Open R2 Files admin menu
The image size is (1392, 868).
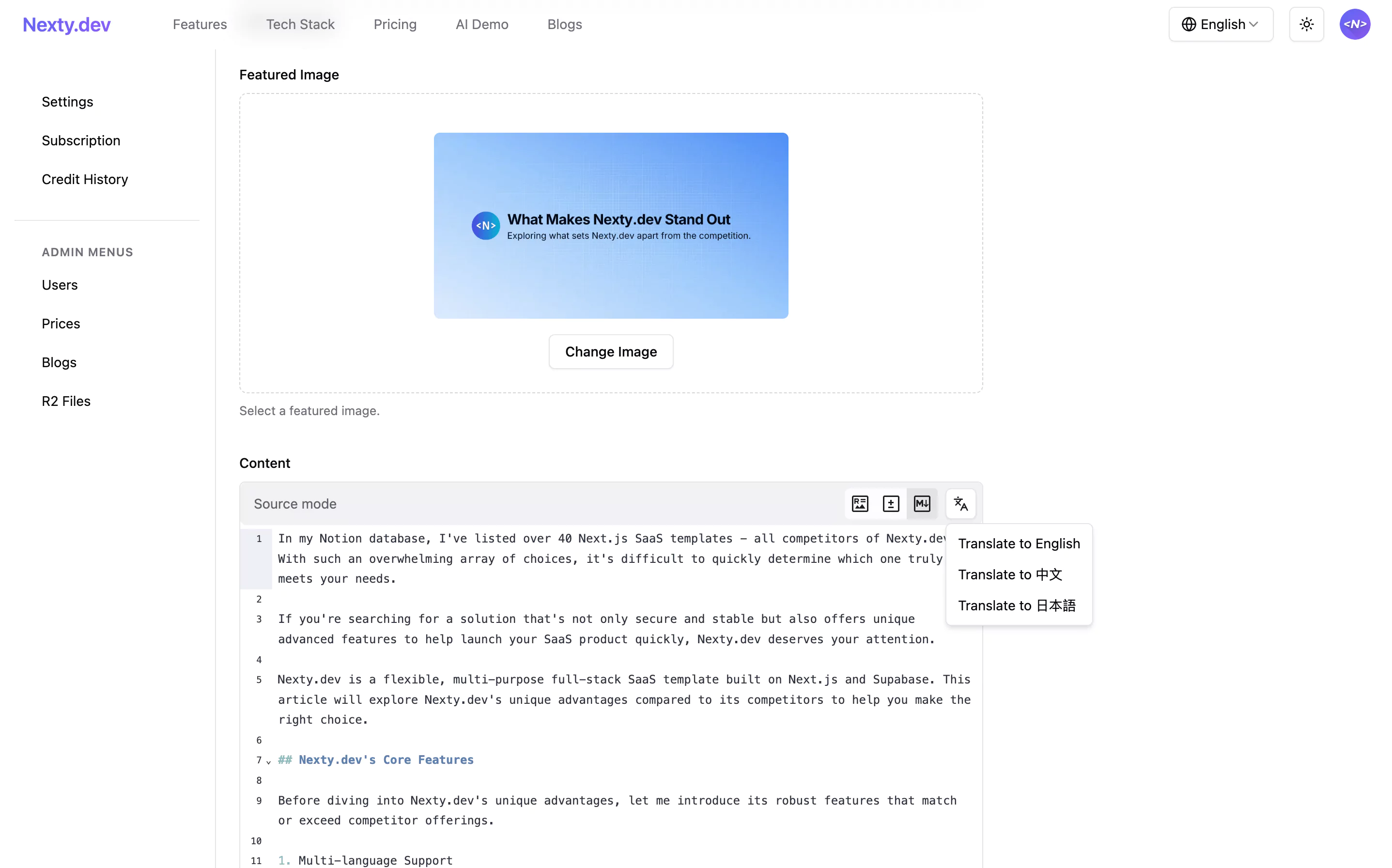tap(66, 401)
